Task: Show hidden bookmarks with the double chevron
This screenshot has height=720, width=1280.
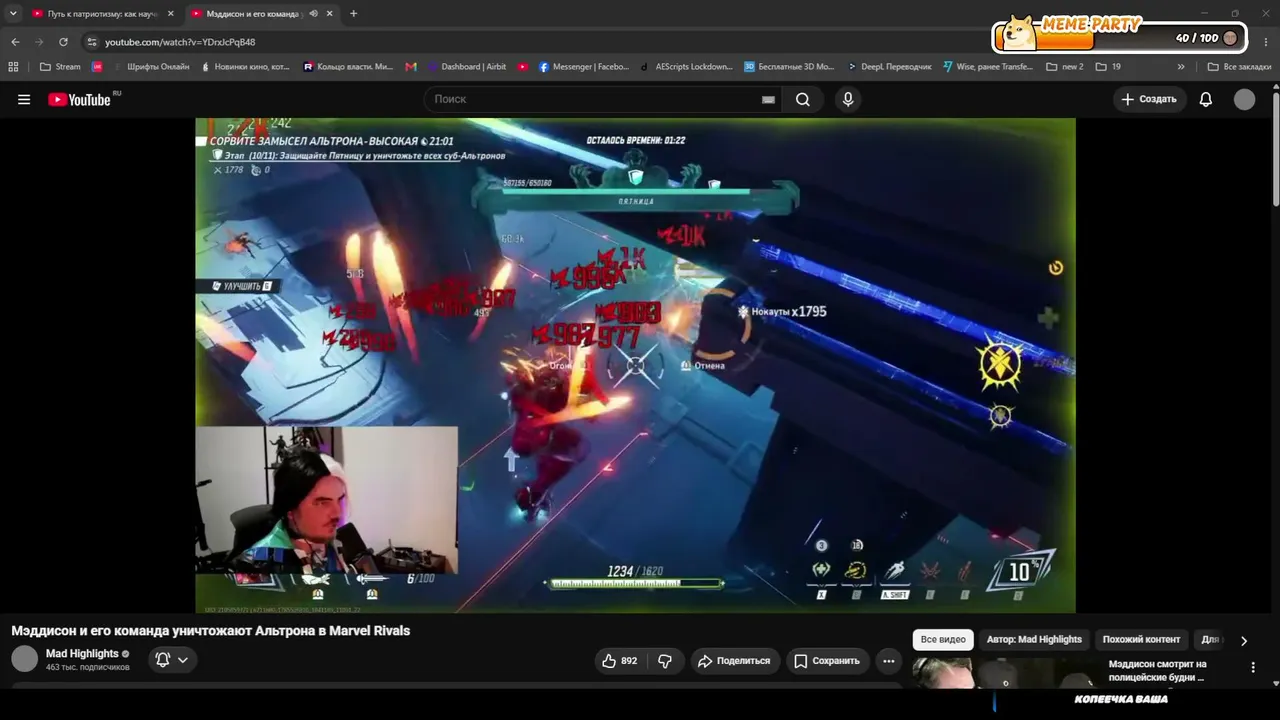Action: (1181, 67)
